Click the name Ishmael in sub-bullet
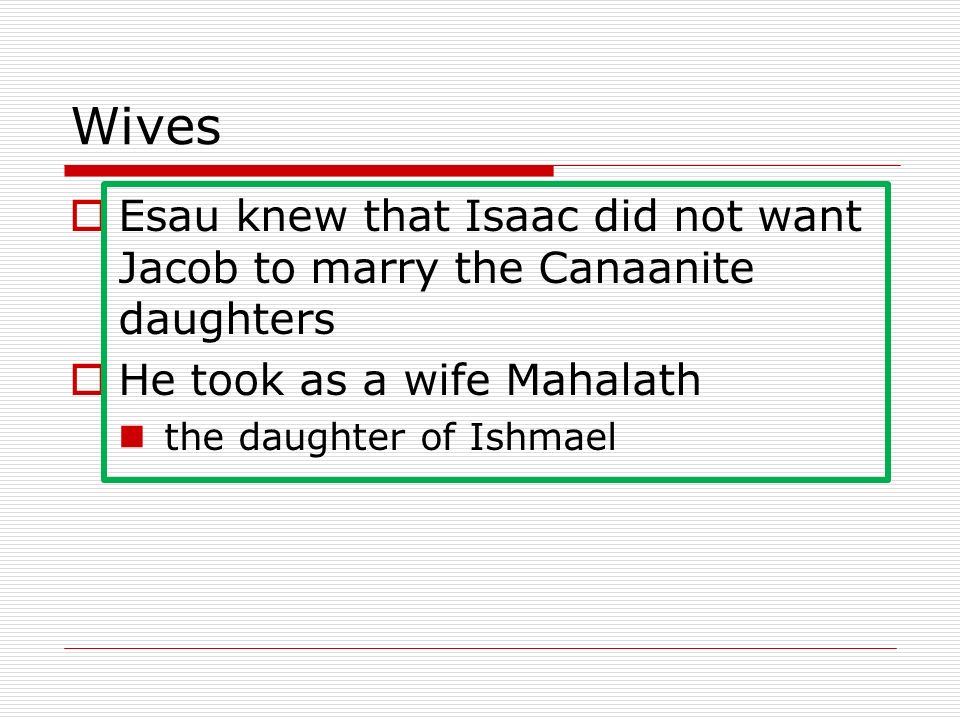The width and height of the screenshot is (960, 720). click(x=542, y=437)
